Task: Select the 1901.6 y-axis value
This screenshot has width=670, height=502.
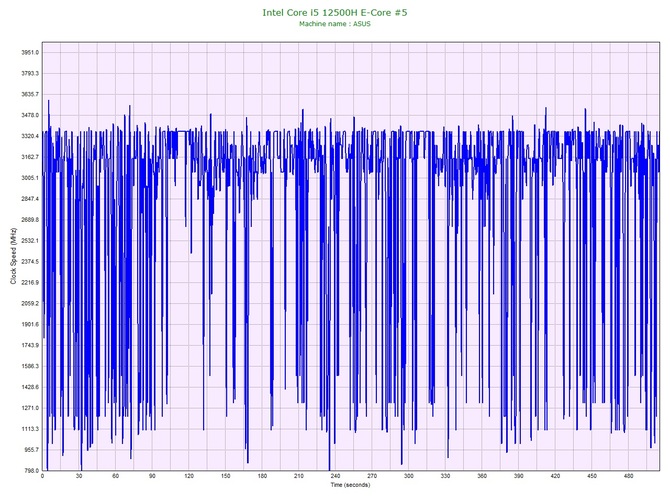Action: click(30, 325)
